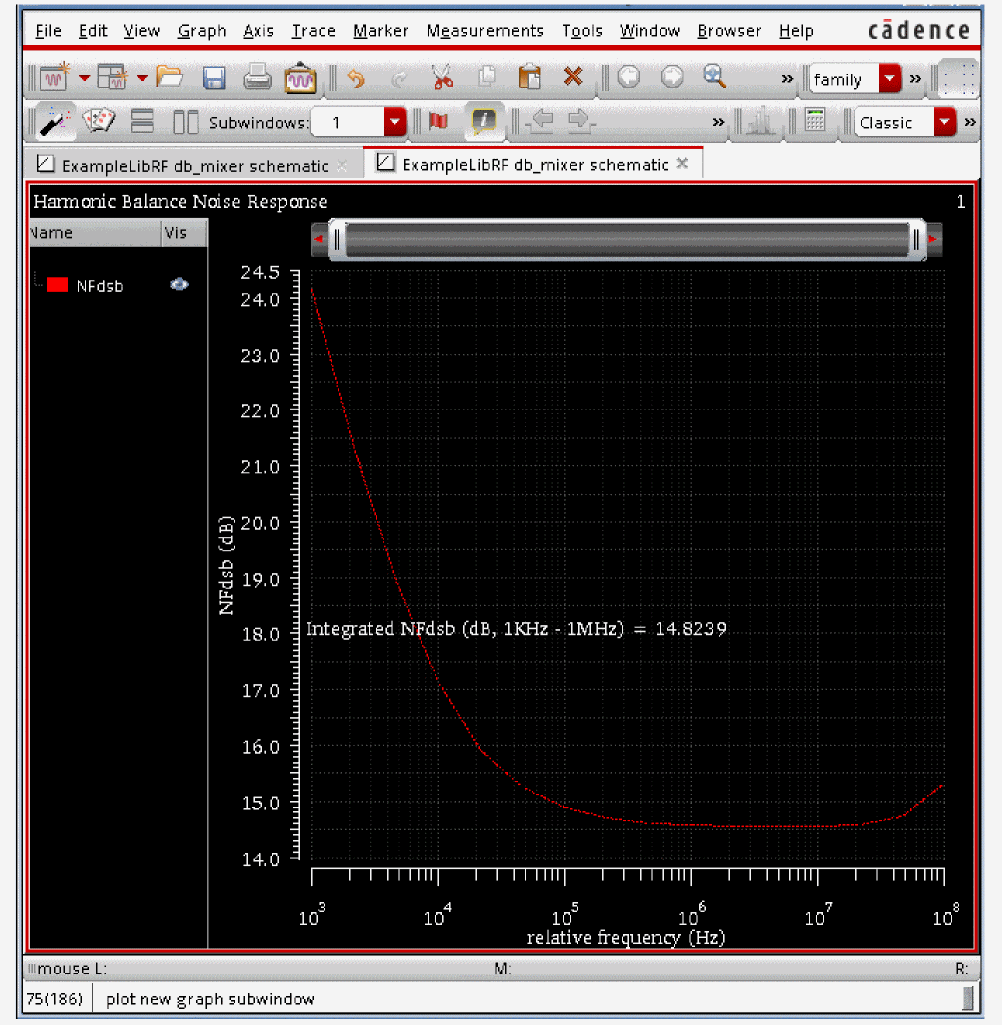
Task: Open the Marker menu
Action: pos(381,31)
